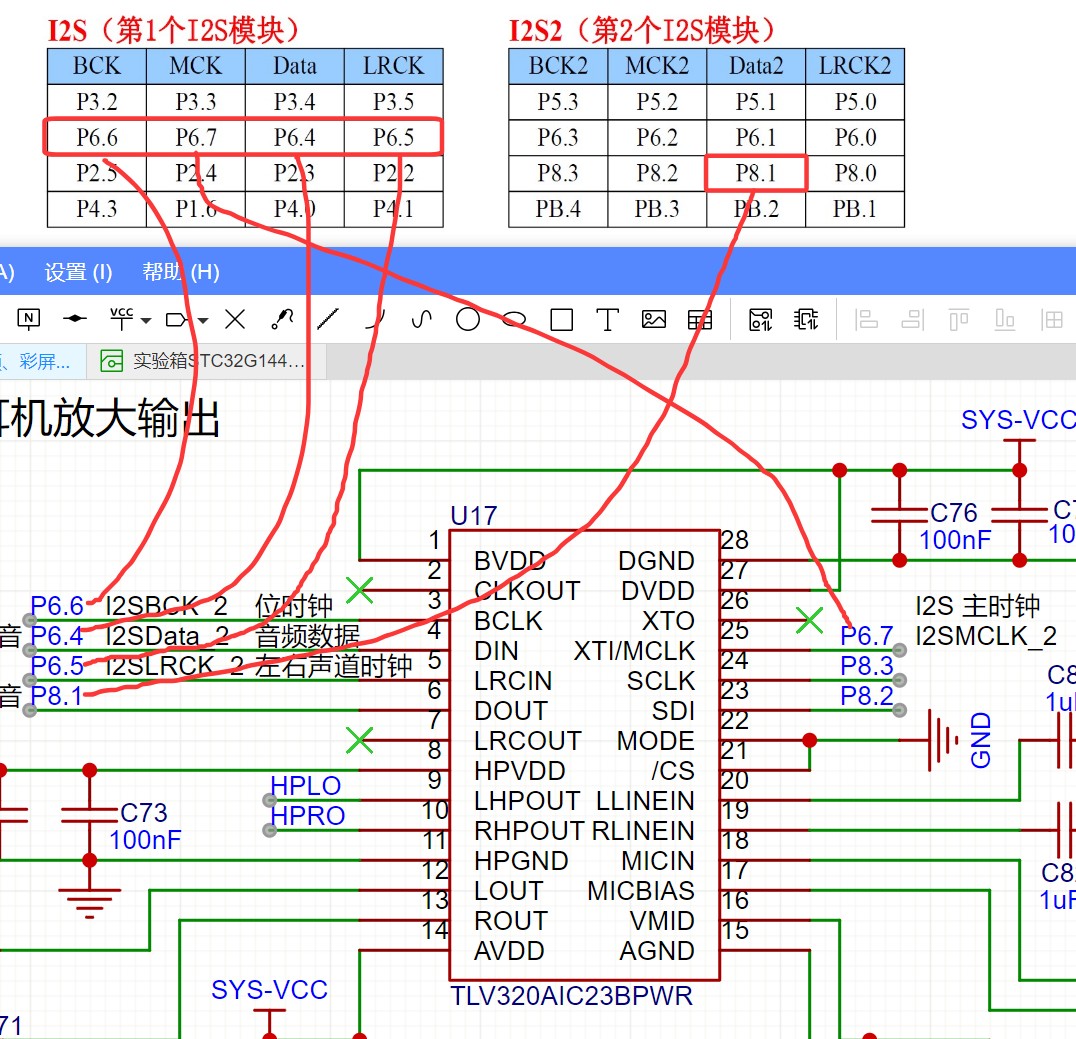
Task: Open the 设置 (I) menu
Action: 78,272
